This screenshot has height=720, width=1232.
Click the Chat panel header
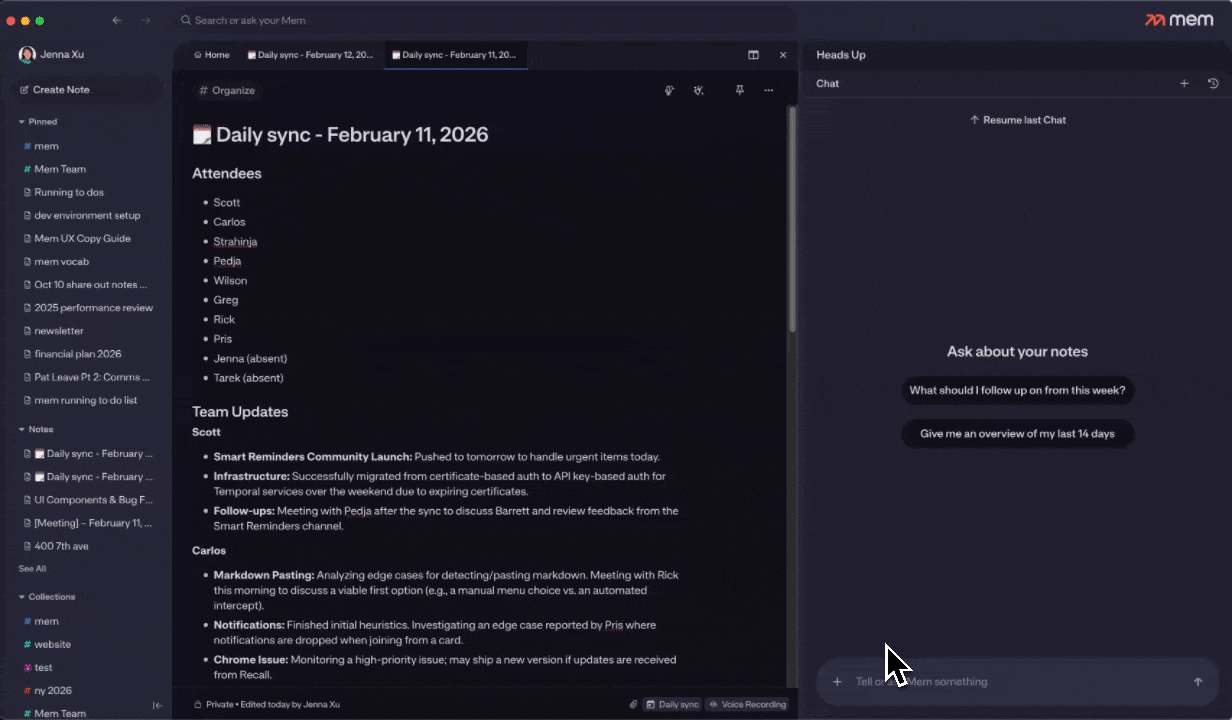tap(827, 84)
